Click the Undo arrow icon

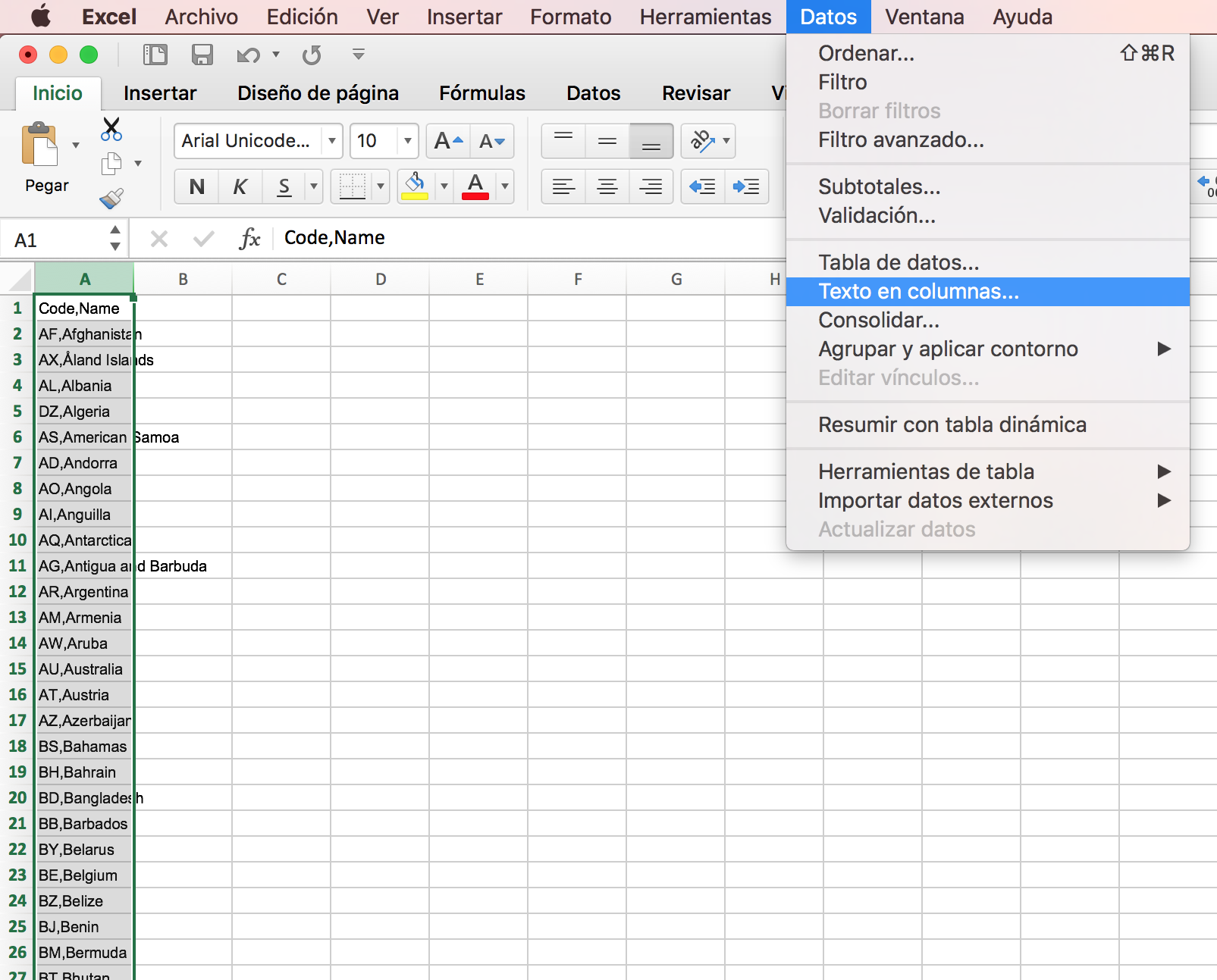pos(248,55)
